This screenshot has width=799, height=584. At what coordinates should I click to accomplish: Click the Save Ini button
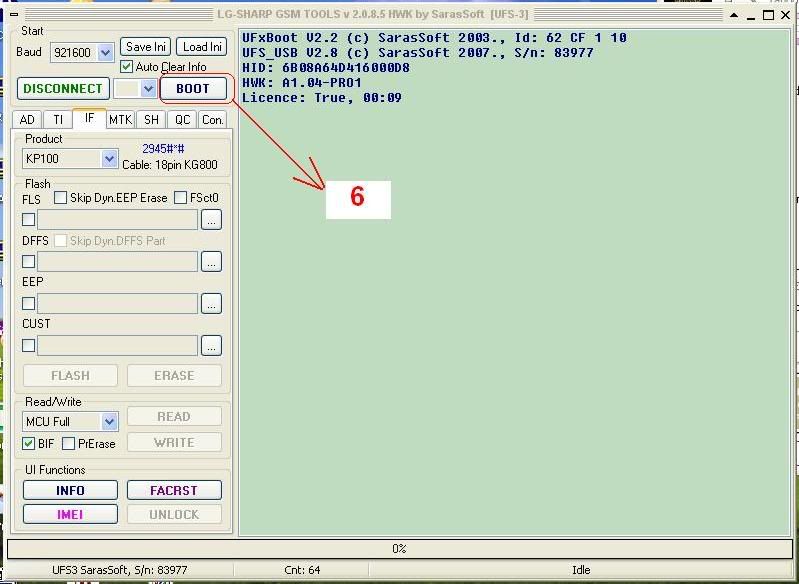pyautogui.click(x=146, y=47)
